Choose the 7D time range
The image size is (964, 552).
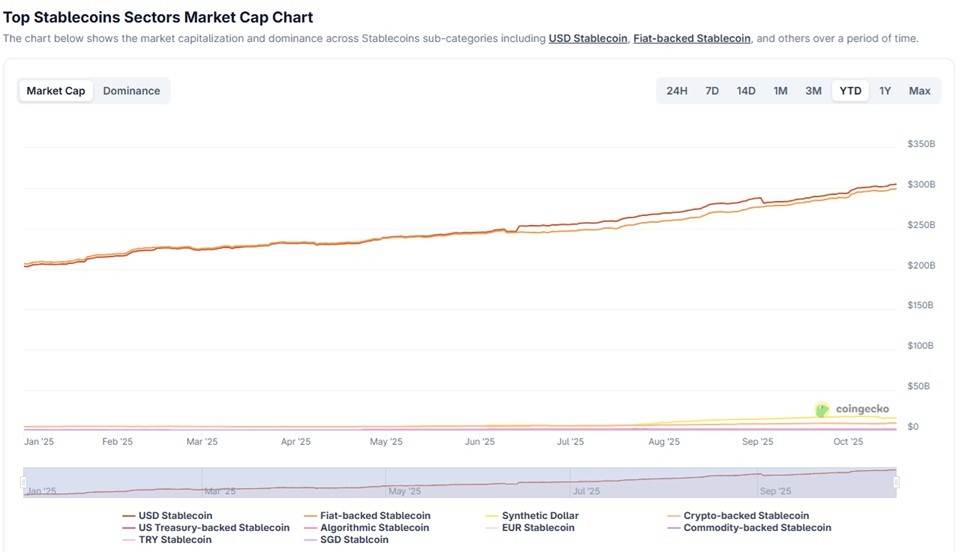pyautogui.click(x=712, y=91)
